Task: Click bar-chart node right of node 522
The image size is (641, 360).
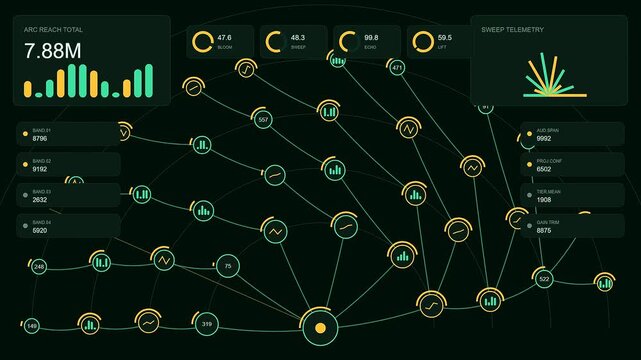Action: (x=605, y=283)
